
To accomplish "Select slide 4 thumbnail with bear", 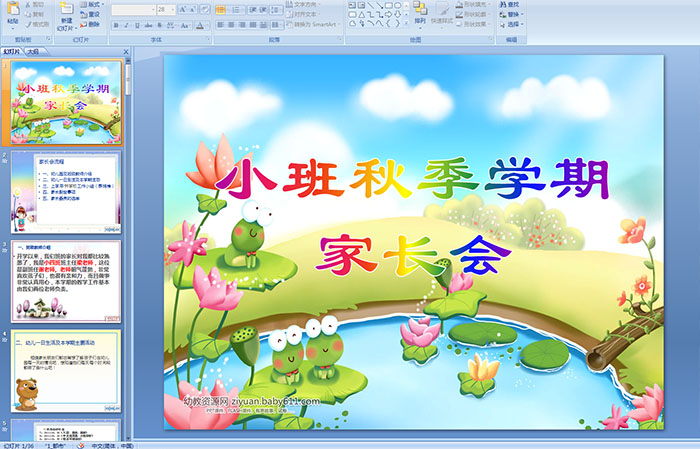I will click(66, 371).
